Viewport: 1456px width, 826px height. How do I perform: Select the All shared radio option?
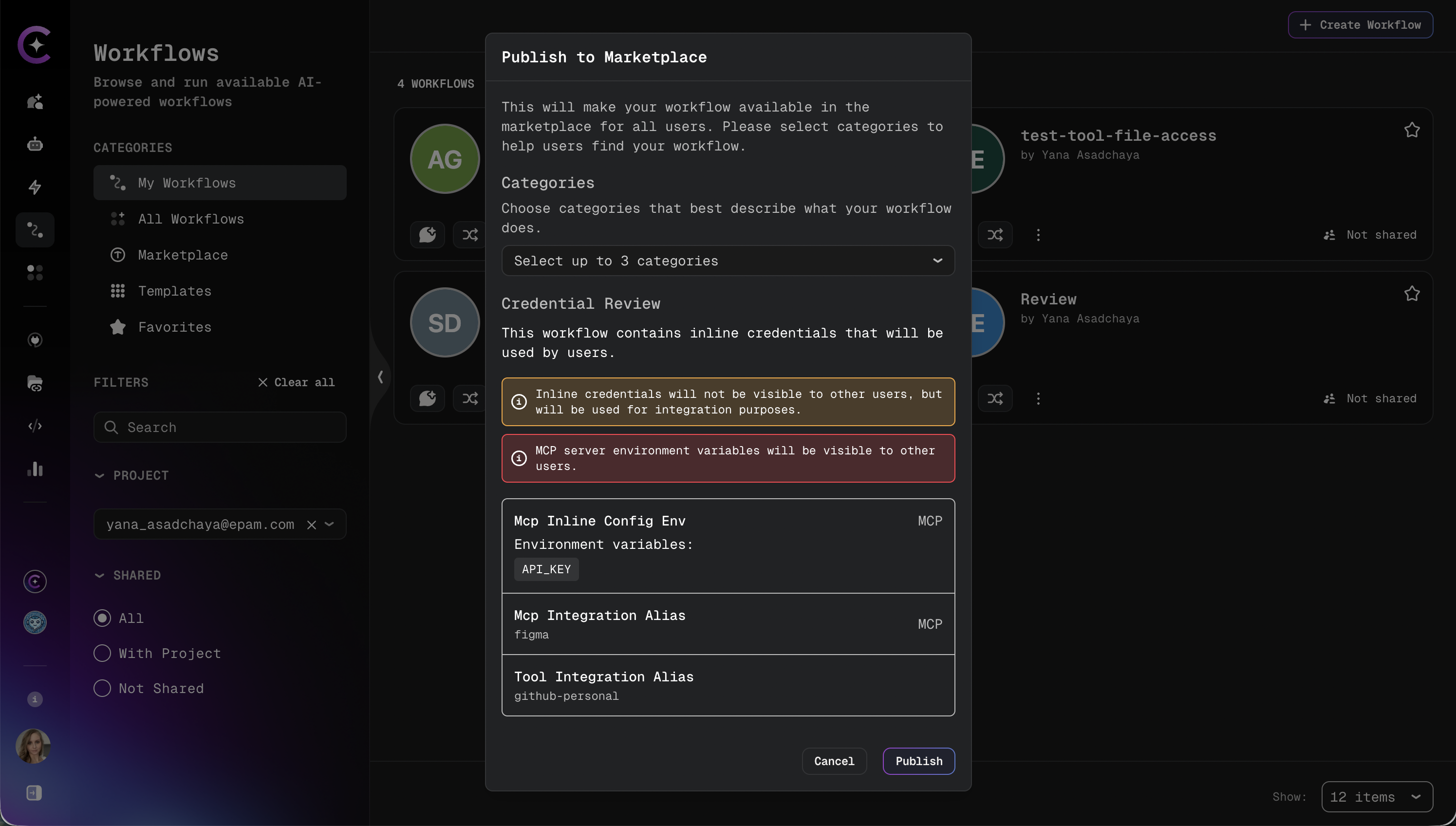[102, 618]
